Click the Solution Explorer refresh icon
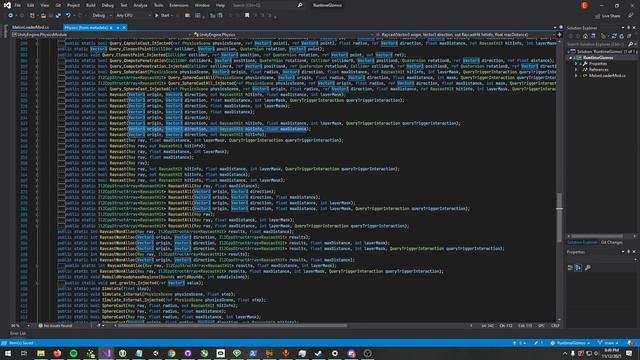 pos(621,36)
